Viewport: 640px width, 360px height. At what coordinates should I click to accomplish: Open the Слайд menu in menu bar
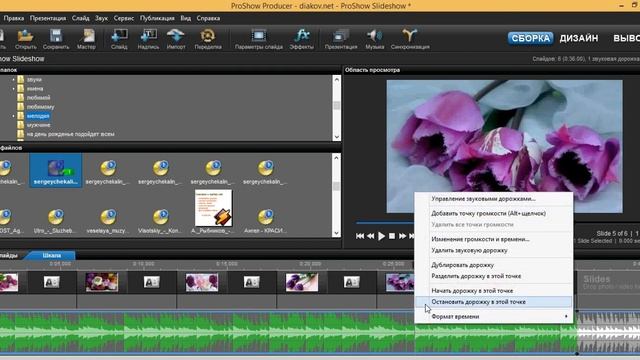point(80,18)
